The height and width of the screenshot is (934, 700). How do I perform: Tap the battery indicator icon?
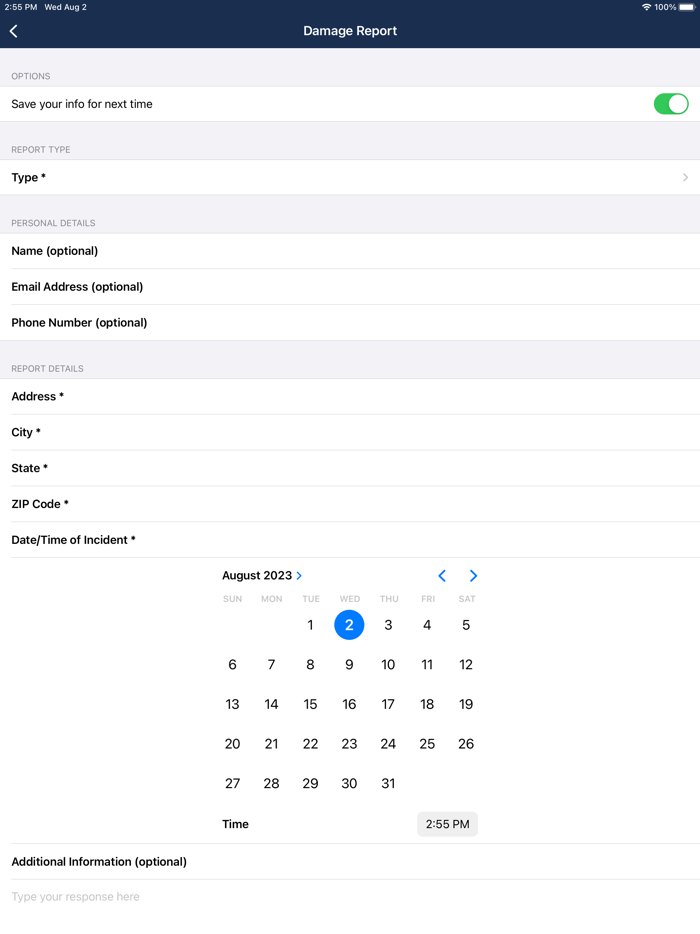tap(687, 7)
